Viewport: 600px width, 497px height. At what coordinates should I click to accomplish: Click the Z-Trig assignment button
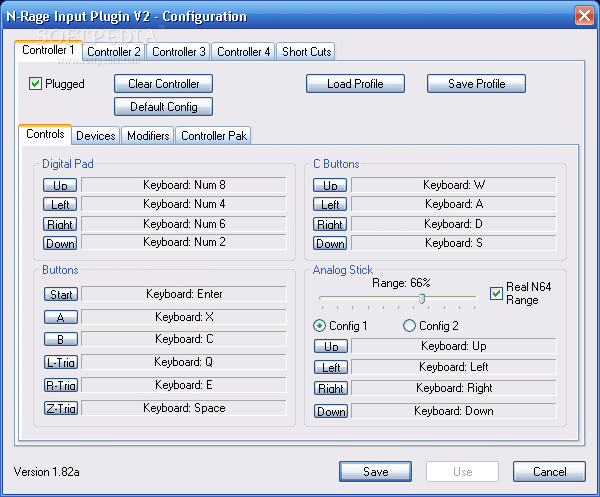pos(61,408)
